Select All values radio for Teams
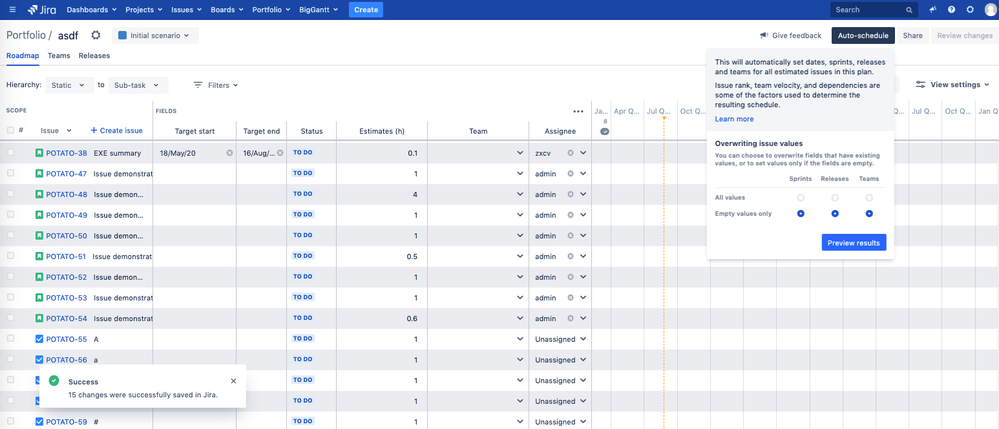Screen dimensions: 999x429 pos(869,198)
